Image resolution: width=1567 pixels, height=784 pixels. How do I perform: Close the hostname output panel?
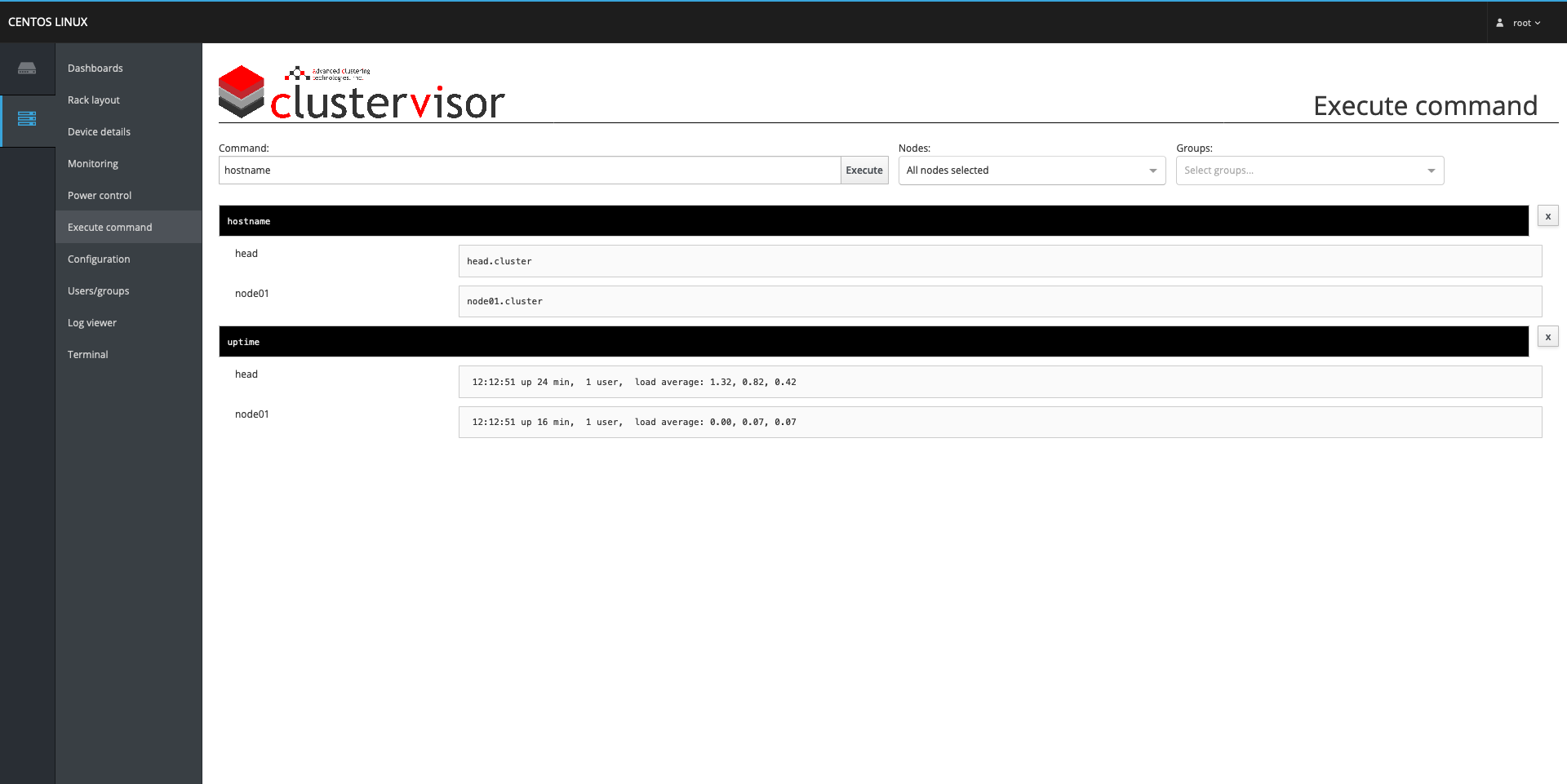tap(1547, 216)
